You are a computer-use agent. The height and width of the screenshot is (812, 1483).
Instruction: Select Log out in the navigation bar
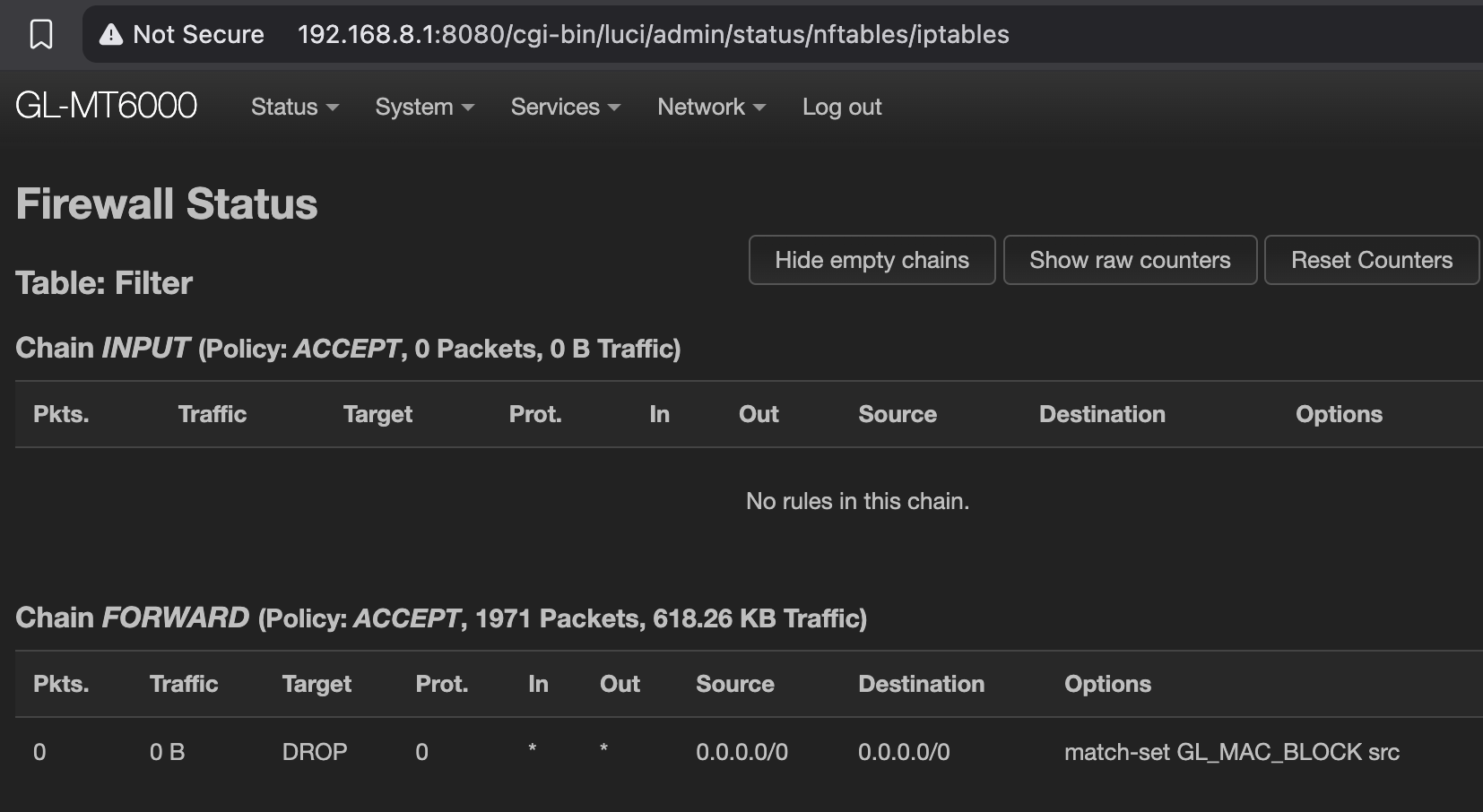coord(841,107)
